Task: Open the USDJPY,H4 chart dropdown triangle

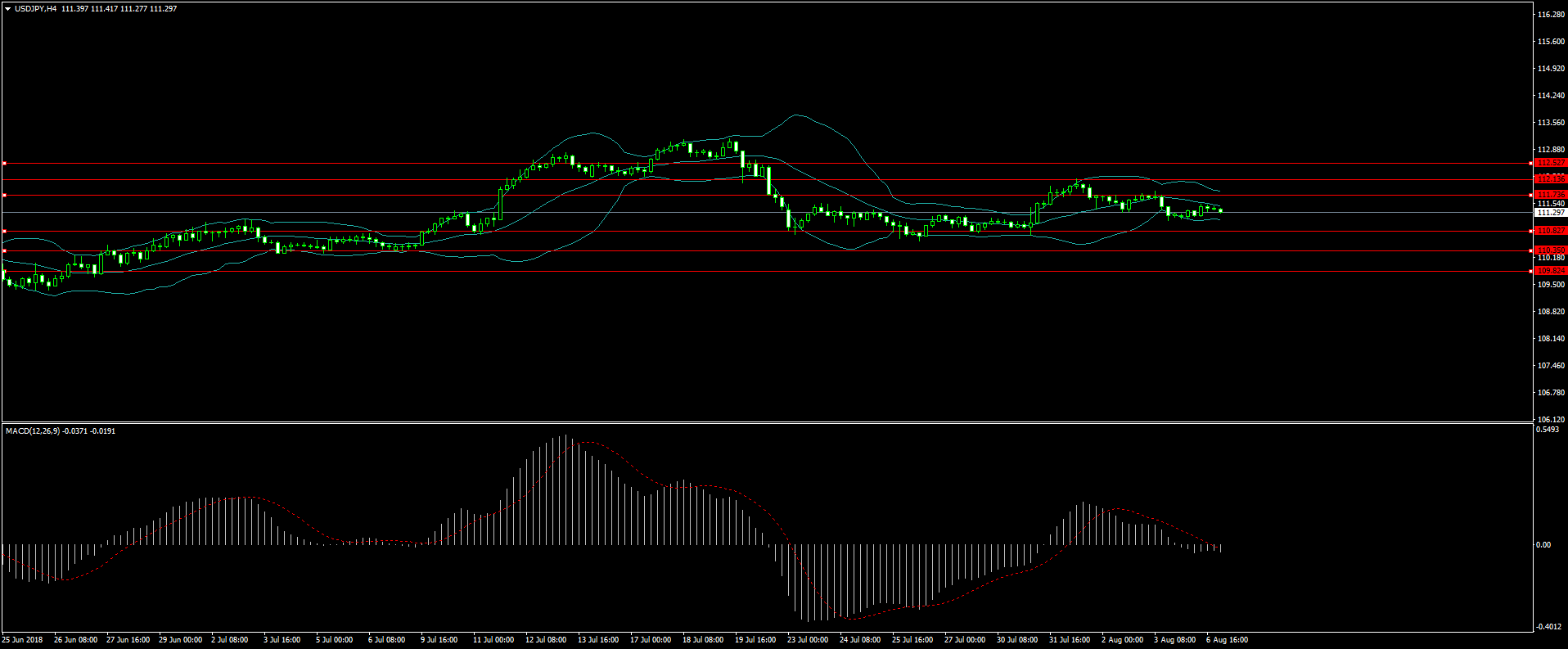Action: click(7, 9)
